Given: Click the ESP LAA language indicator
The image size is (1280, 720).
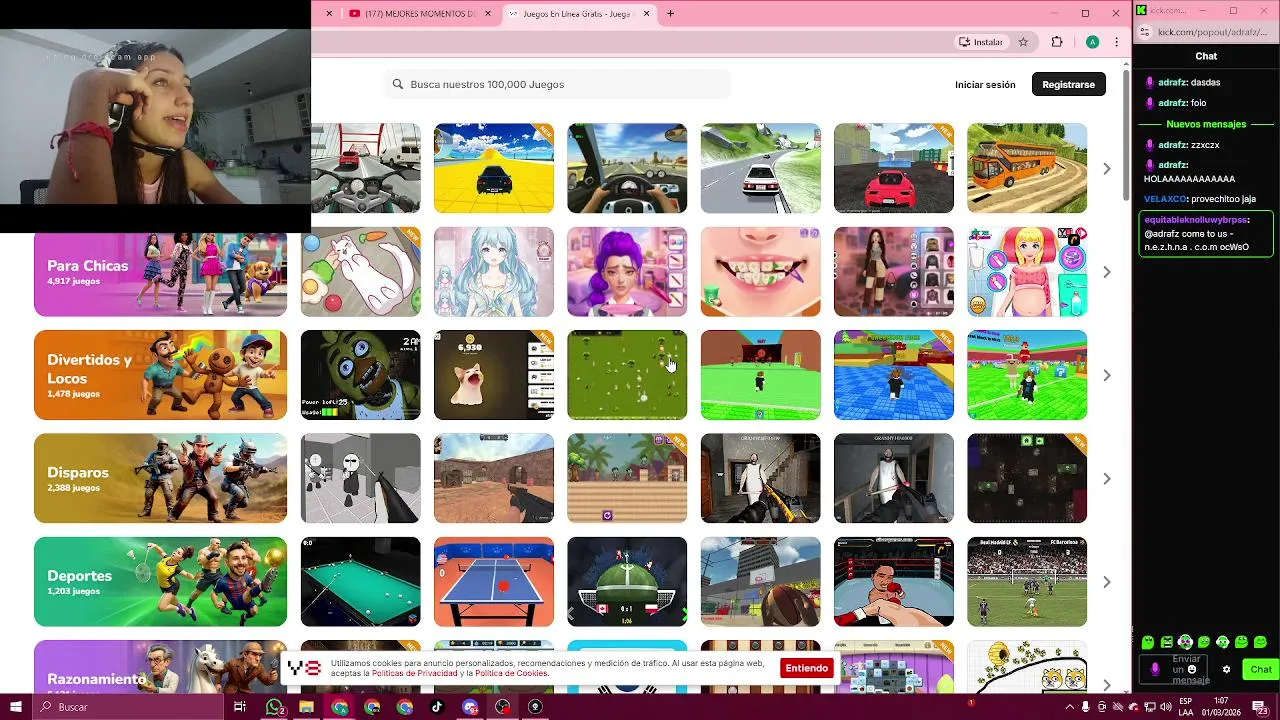Looking at the screenshot, I should point(1186,707).
